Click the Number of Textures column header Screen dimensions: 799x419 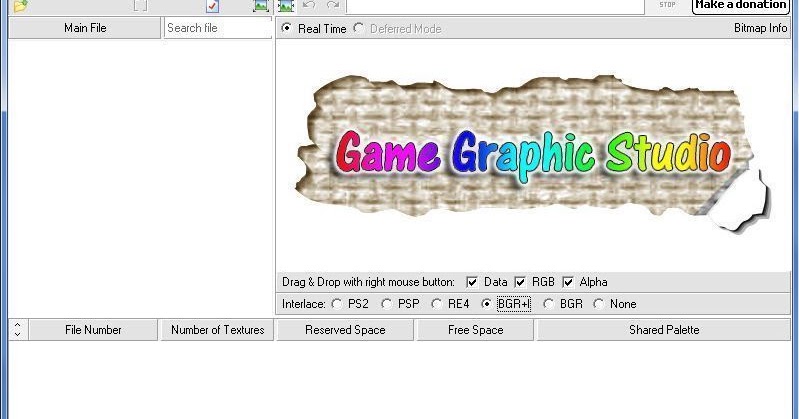tap(218, 330)
